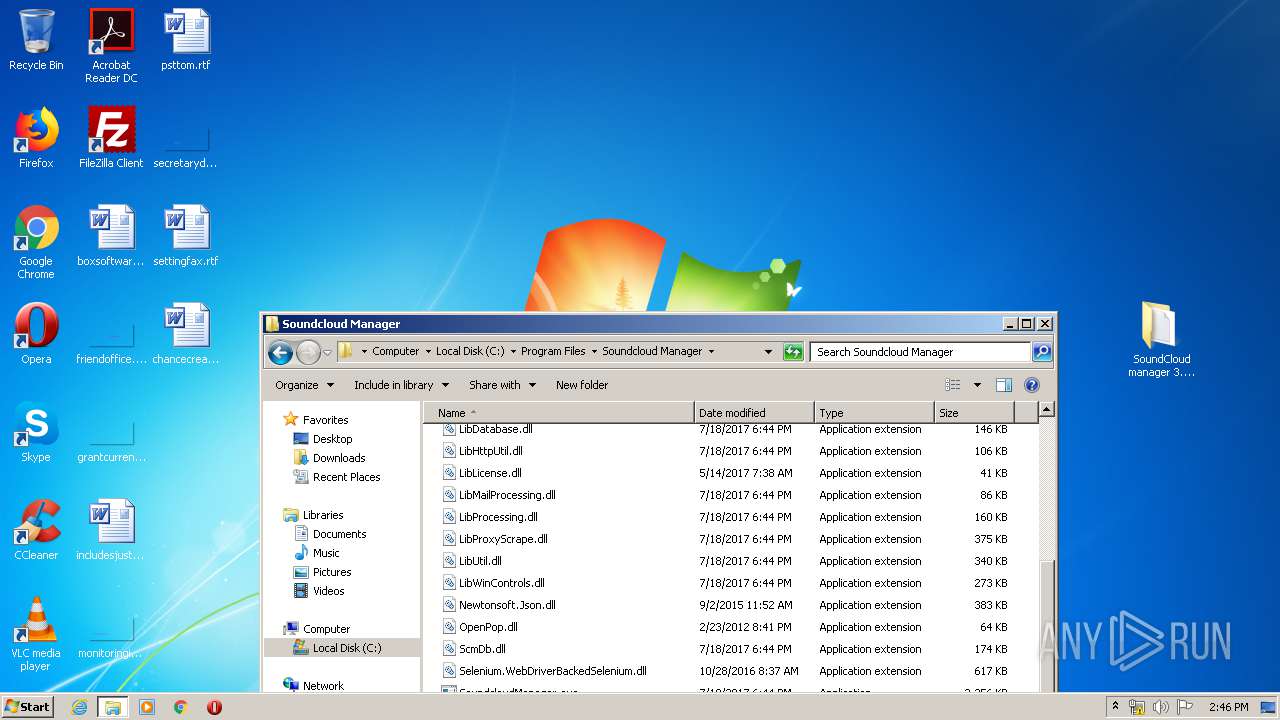This screenshot has width=1280, height=720.
Task: Select Documents library in navigation pane
Action: point(339,534)
